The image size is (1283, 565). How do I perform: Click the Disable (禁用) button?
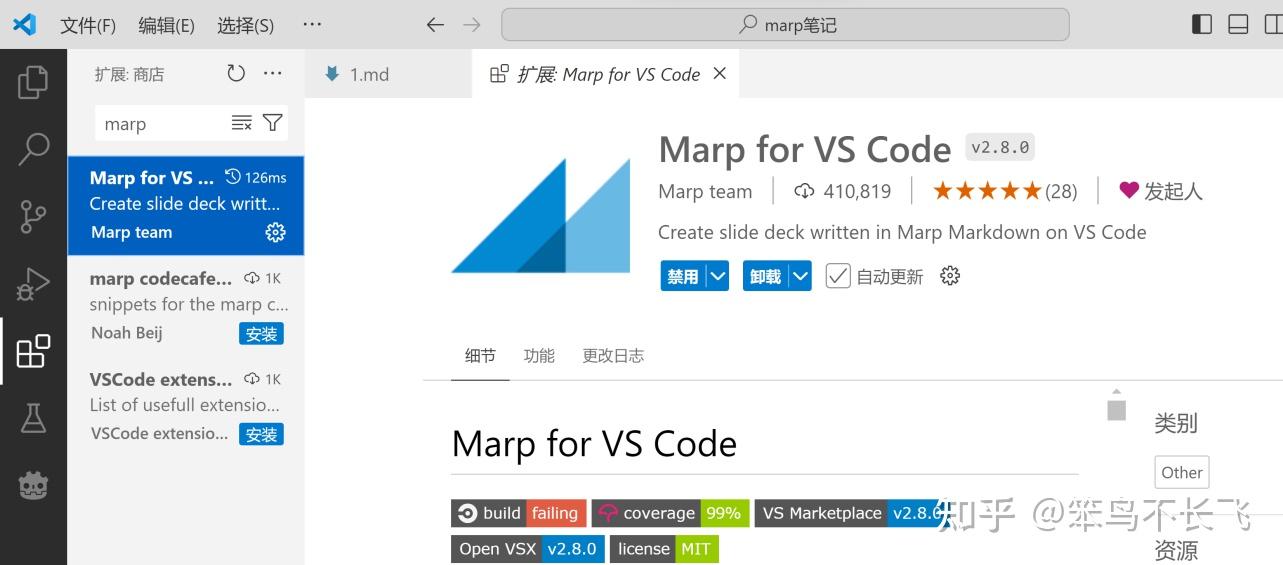(684, 276)
